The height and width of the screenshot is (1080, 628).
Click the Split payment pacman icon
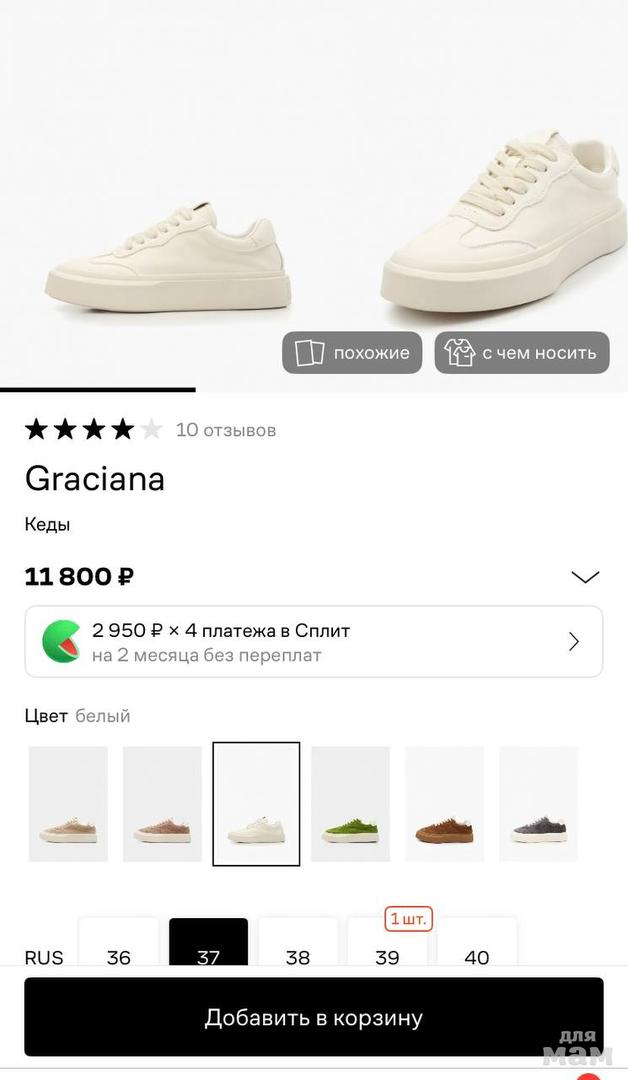click(62, 641)
